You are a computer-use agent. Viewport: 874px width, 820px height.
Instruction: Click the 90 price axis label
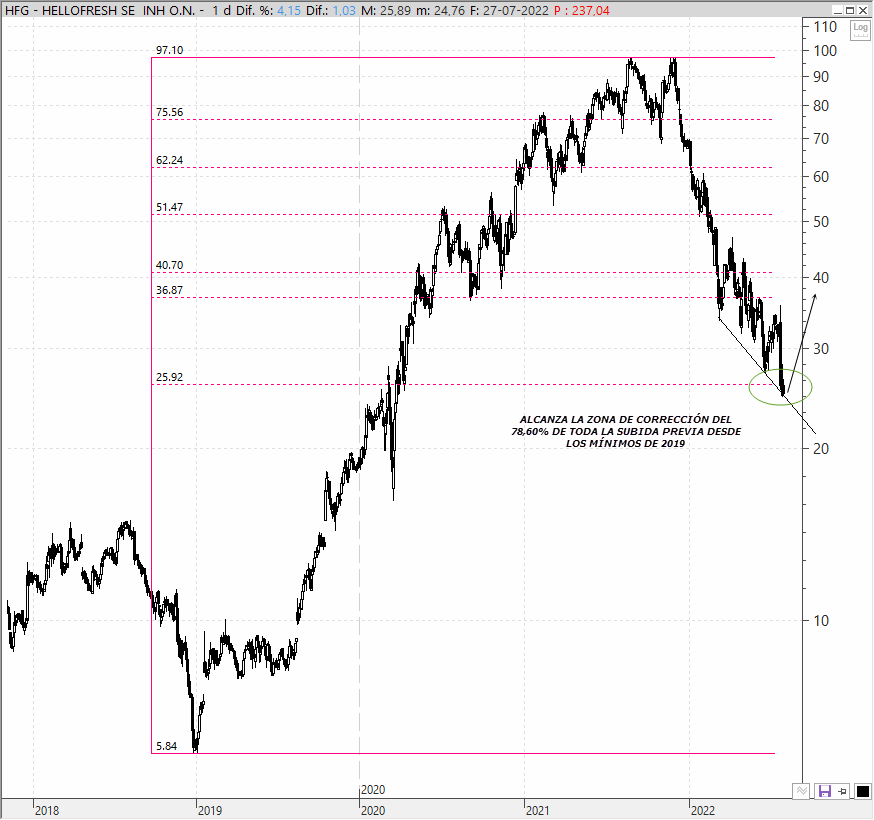tap(821, 77)
